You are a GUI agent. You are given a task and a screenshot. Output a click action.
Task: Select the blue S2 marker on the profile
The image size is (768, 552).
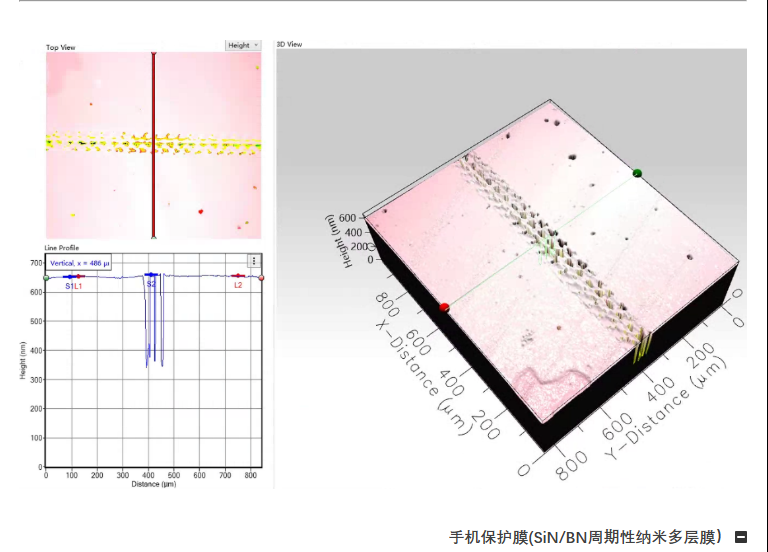[x=151, y=275]
